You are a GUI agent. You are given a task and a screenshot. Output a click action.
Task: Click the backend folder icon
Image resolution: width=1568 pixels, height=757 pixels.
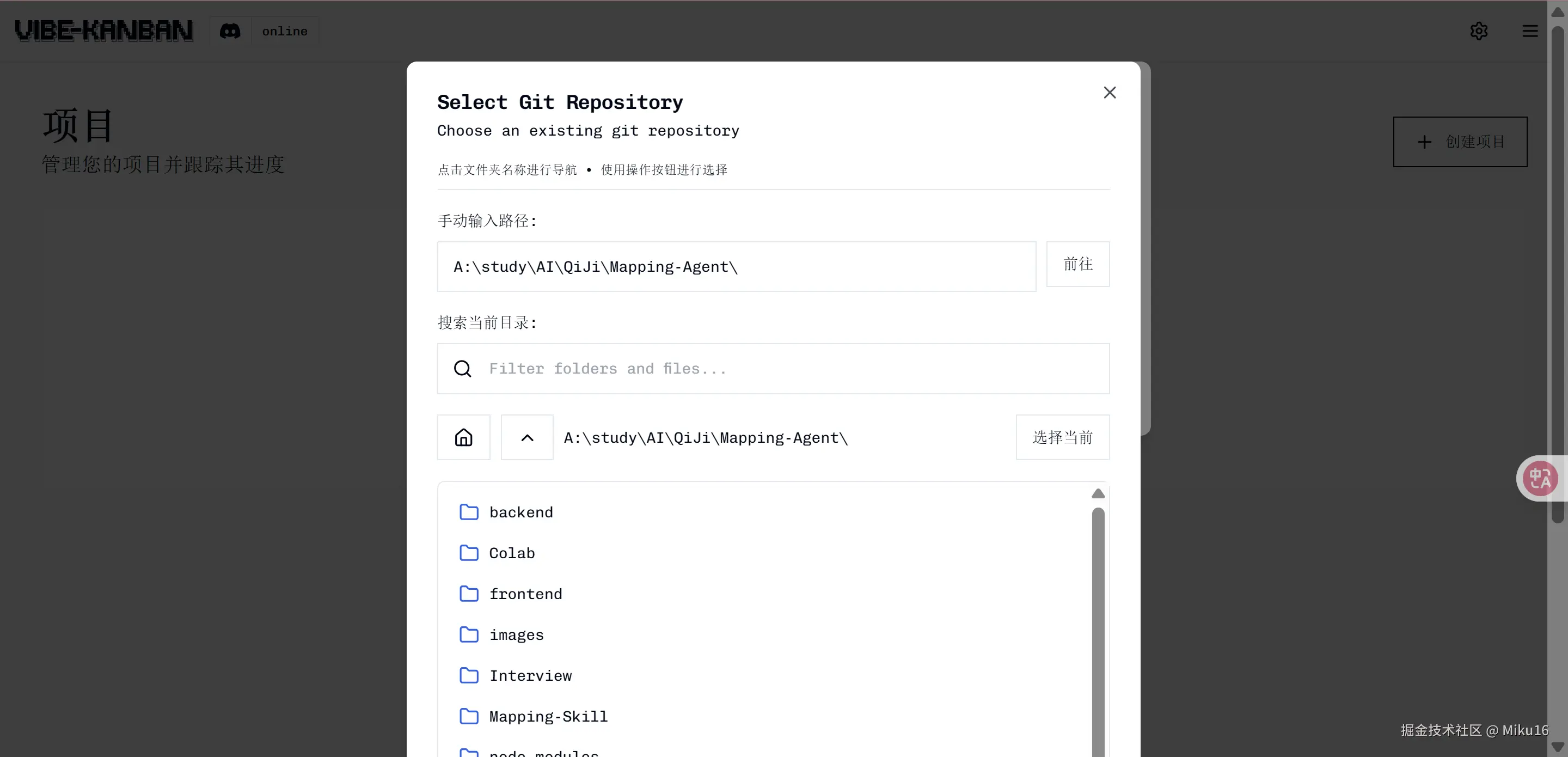469,512
